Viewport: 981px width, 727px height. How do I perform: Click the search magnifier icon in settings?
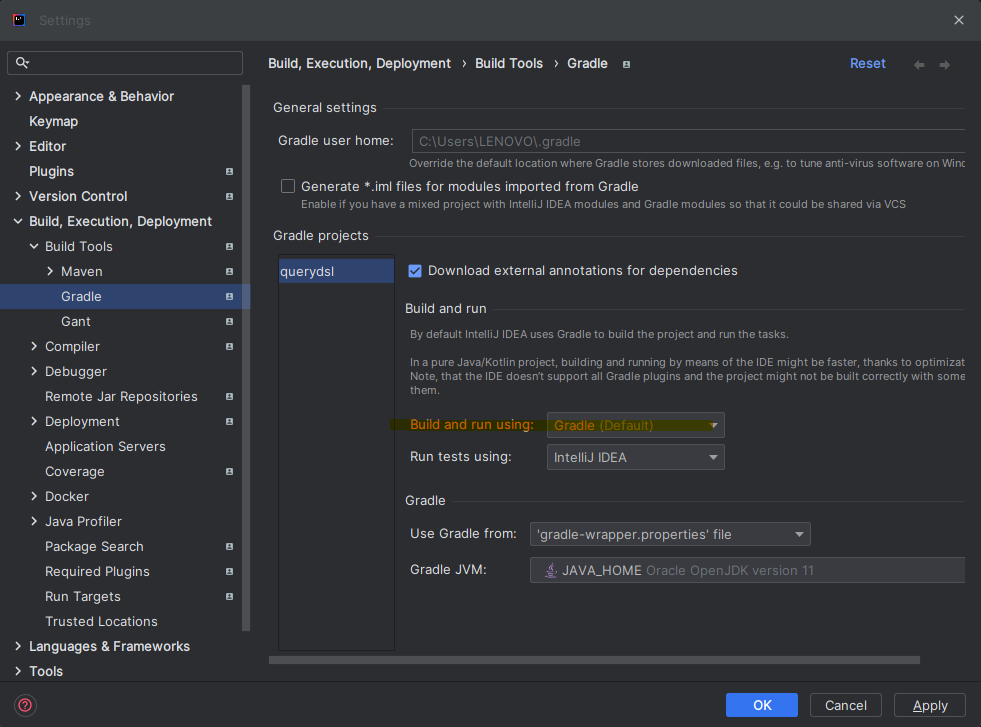[x=22, y=63]
